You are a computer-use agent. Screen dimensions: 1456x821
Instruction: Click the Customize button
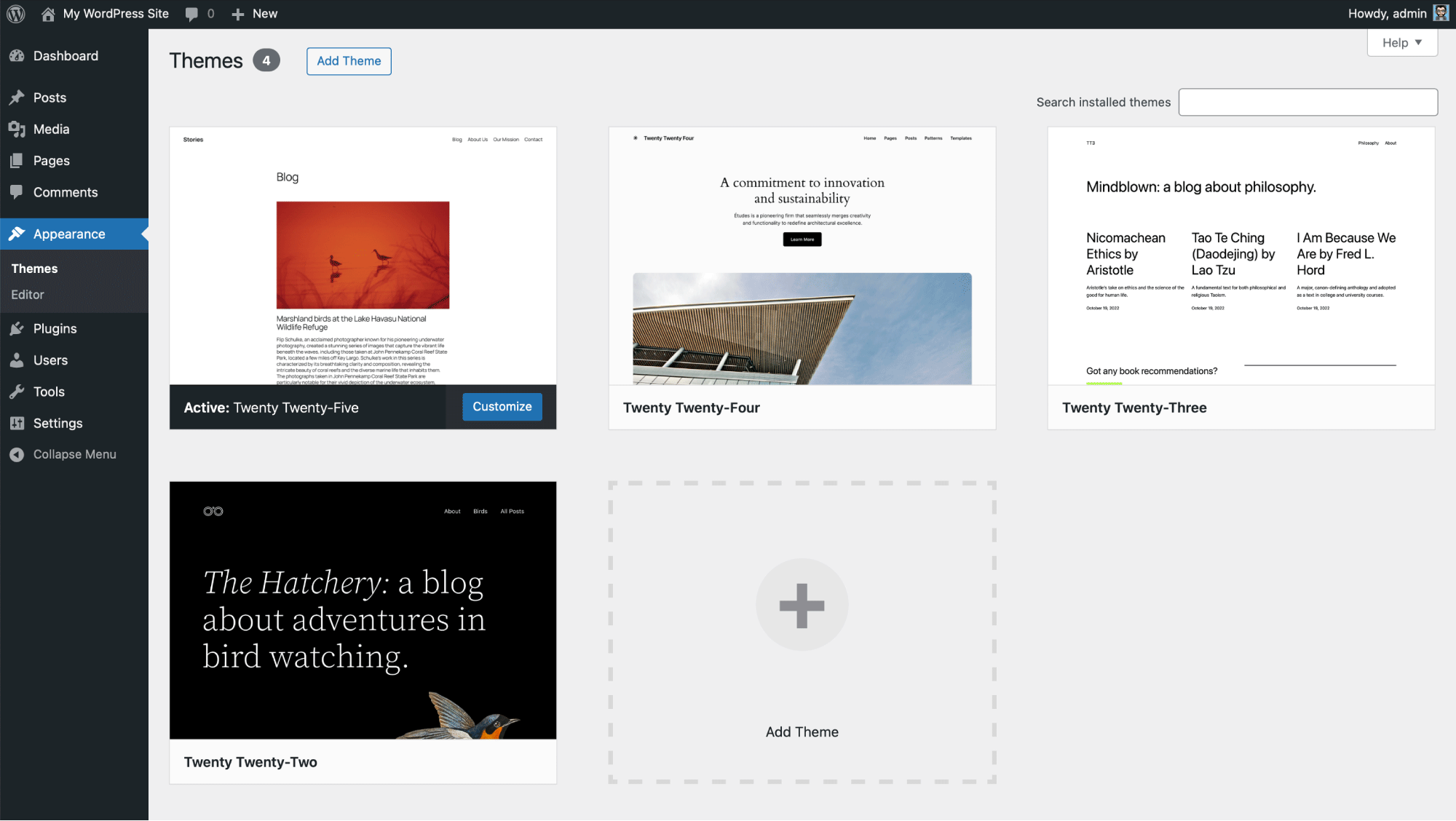tap(502, 407)
